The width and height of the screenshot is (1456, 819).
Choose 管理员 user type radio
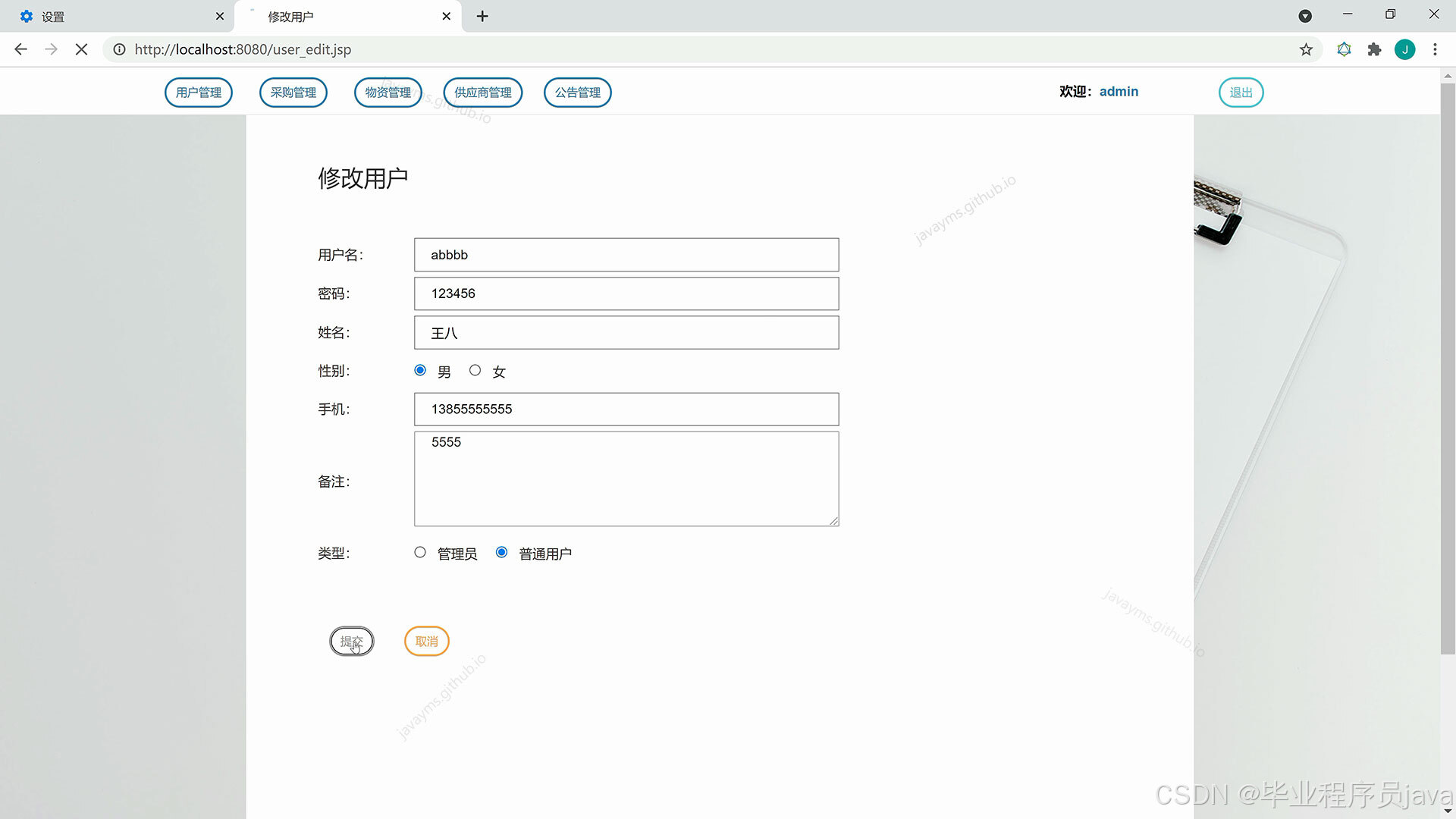point(420,552)
